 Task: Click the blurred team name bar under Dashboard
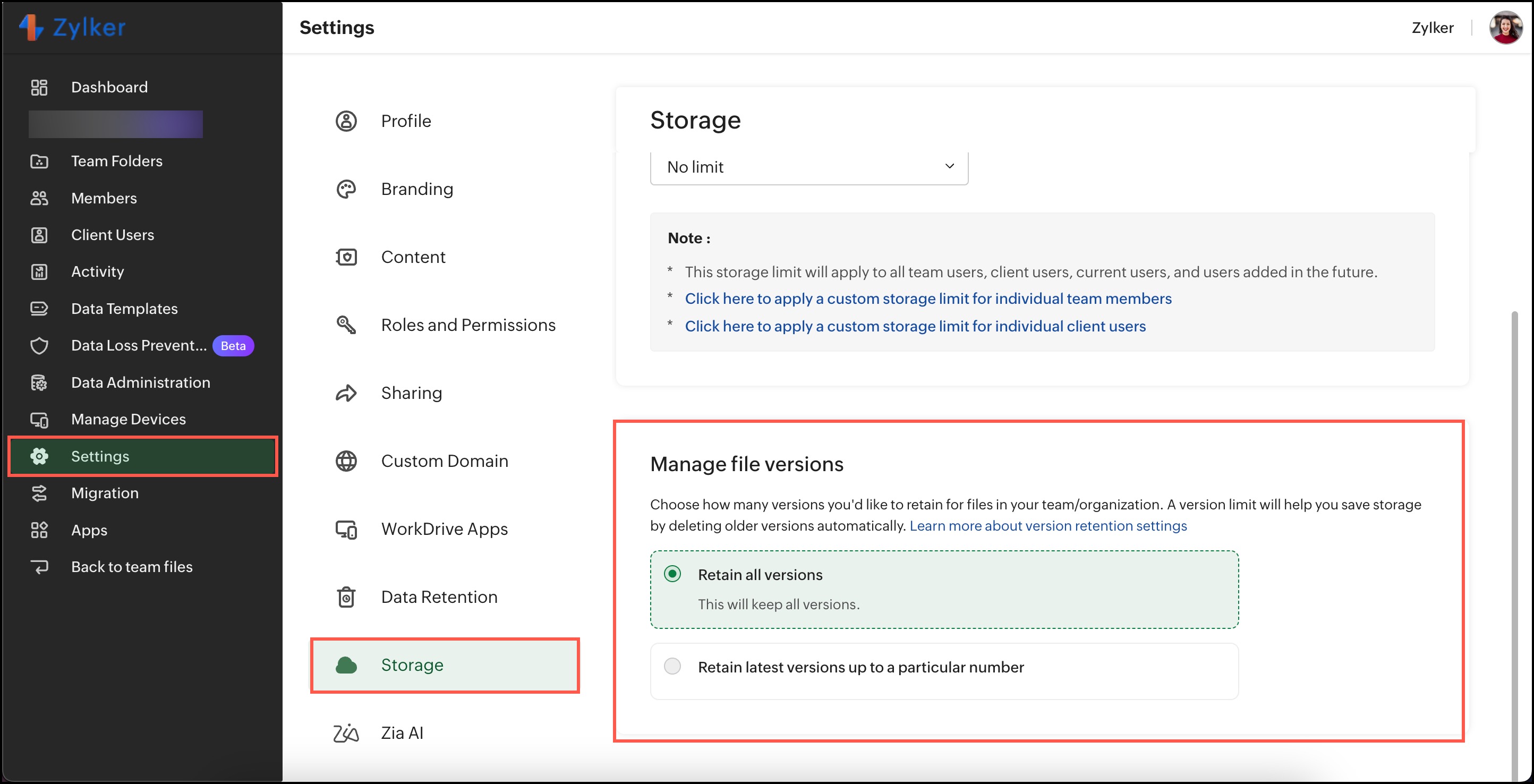[x=115, y=124]
